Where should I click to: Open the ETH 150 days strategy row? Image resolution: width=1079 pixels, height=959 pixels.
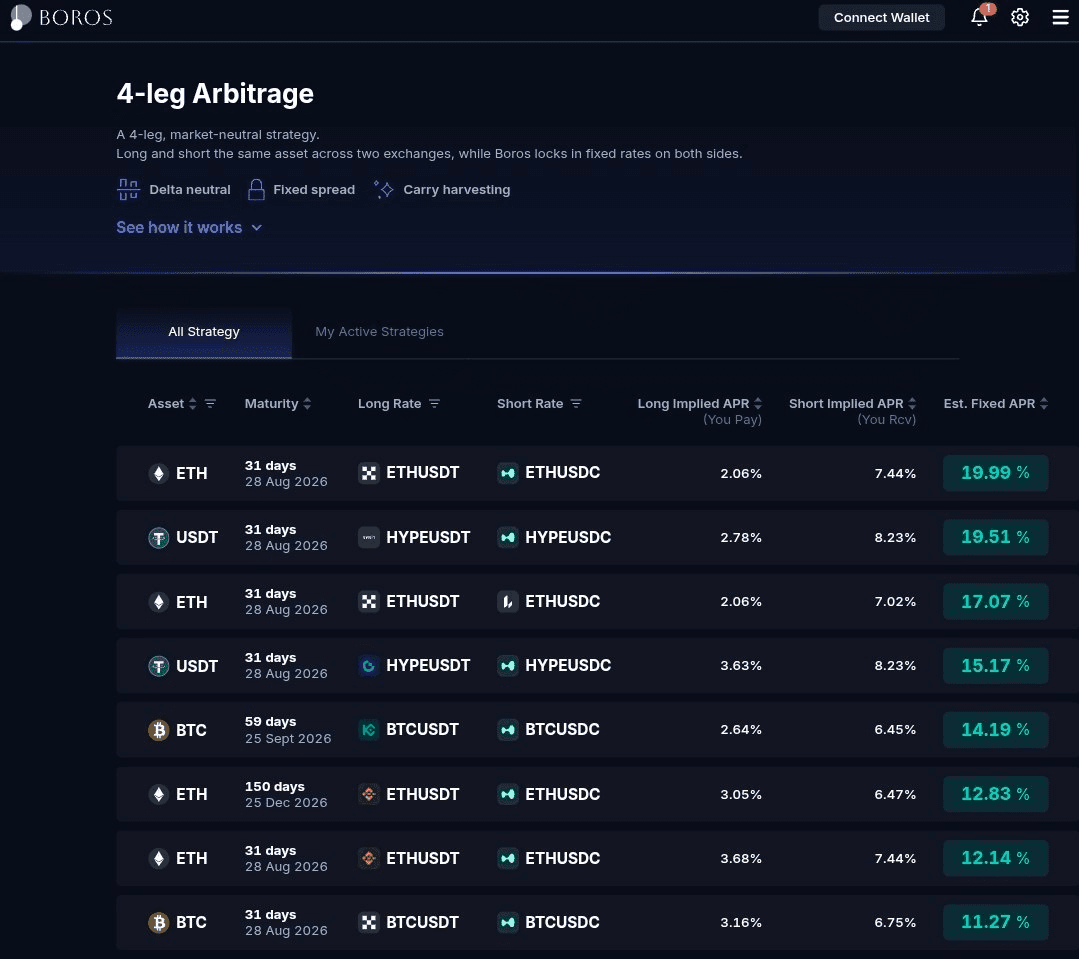(597, 795)
